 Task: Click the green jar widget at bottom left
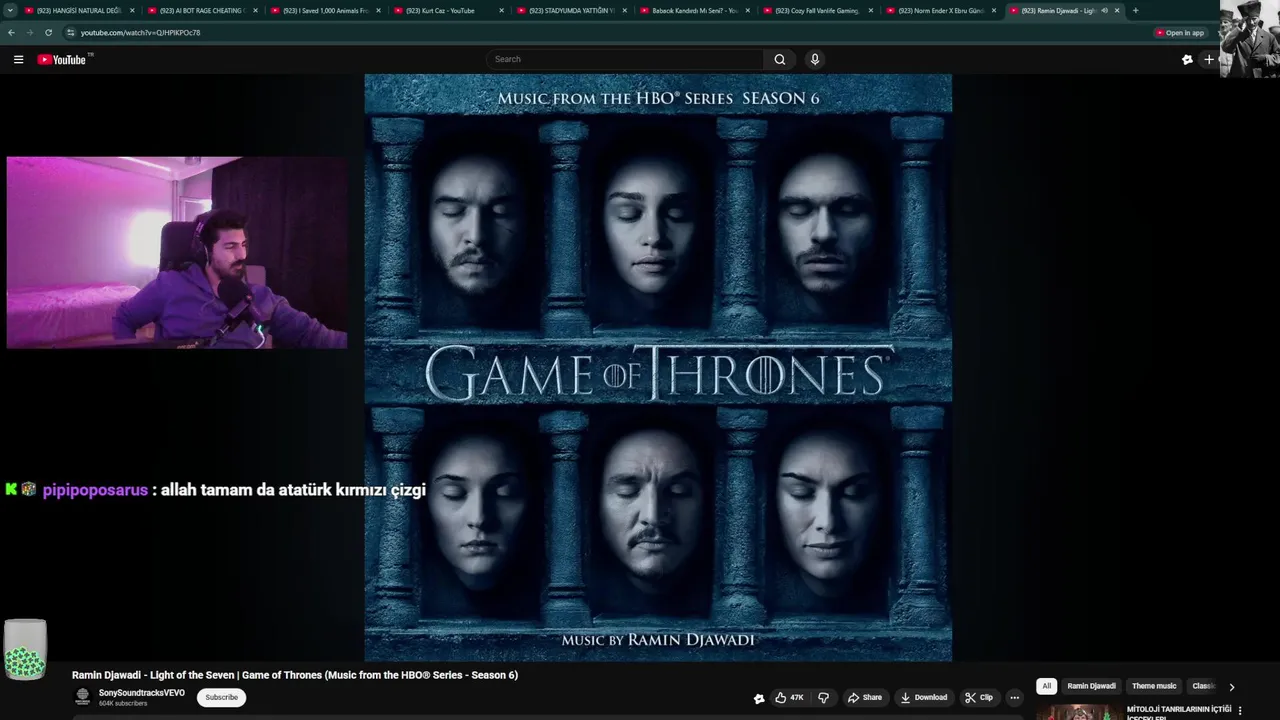pyautogui.click(x=25, y=649)
